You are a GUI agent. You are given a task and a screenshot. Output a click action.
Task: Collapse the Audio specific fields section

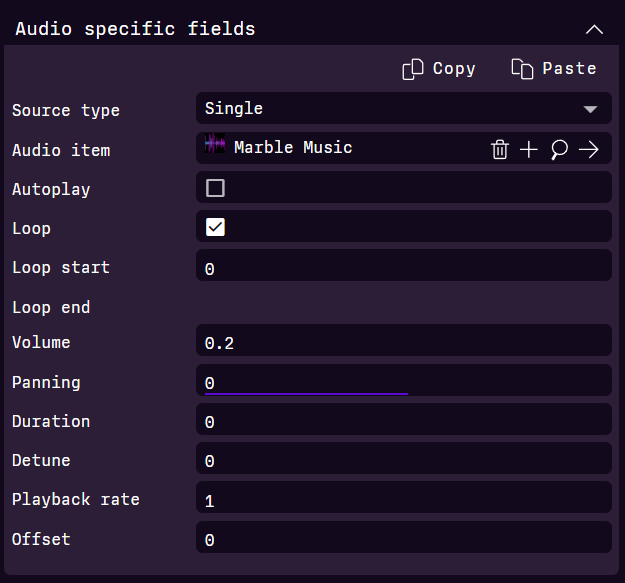(594, 29)
